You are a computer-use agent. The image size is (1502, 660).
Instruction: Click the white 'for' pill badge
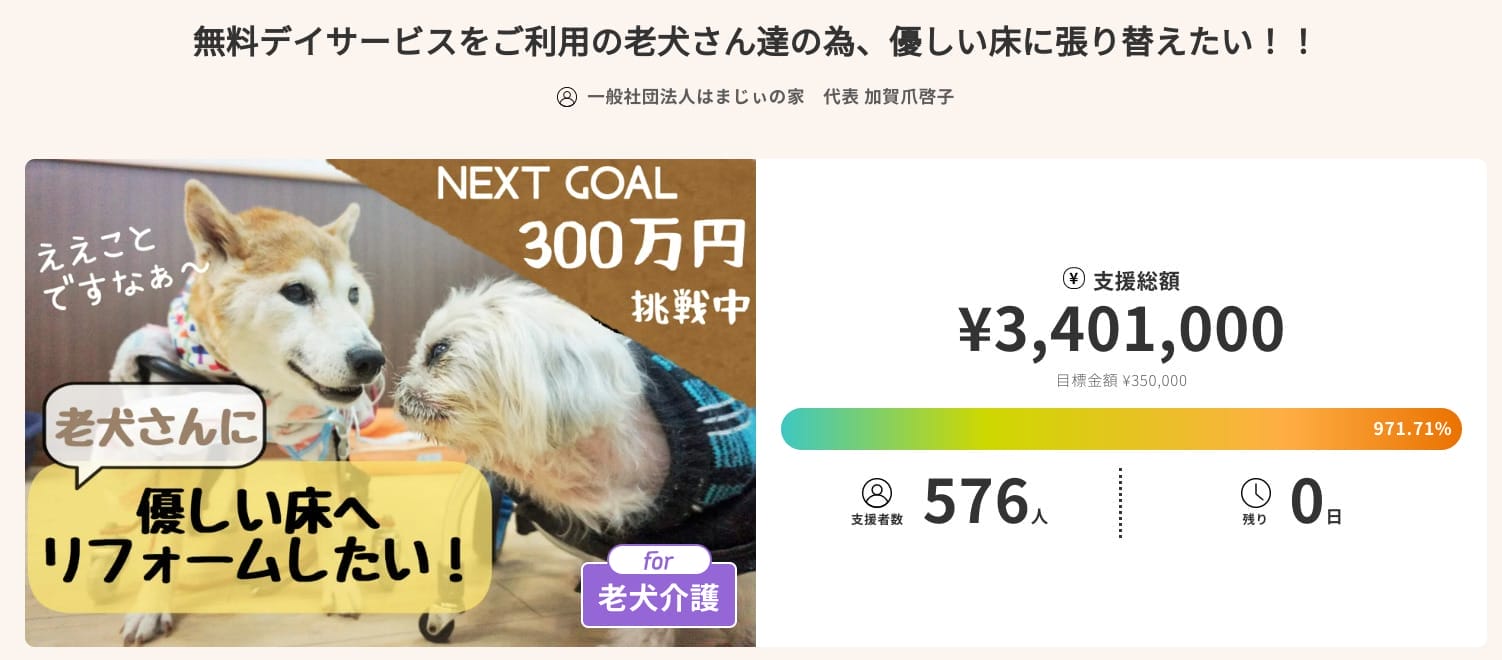pyautogui.click(x=658, y=560)
